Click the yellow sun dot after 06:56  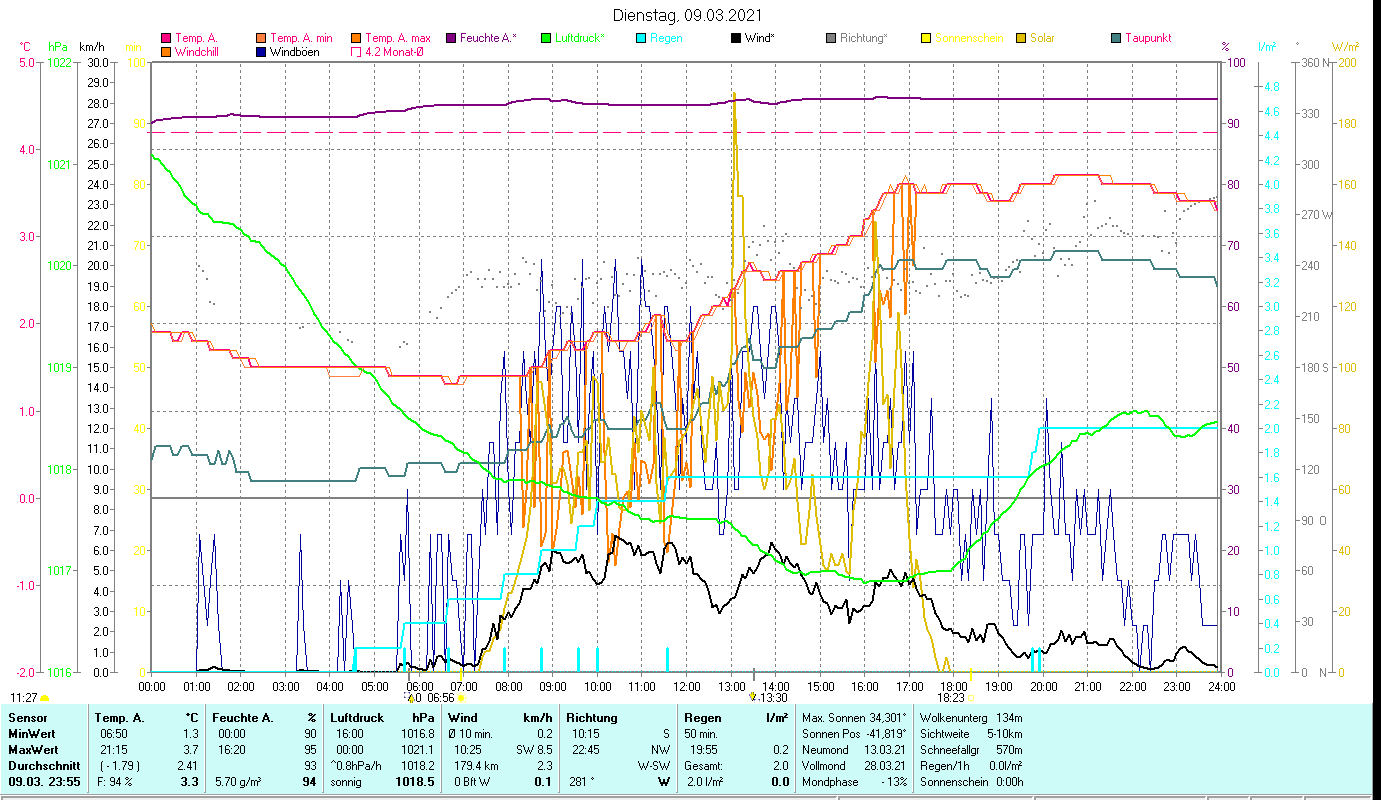461,698
